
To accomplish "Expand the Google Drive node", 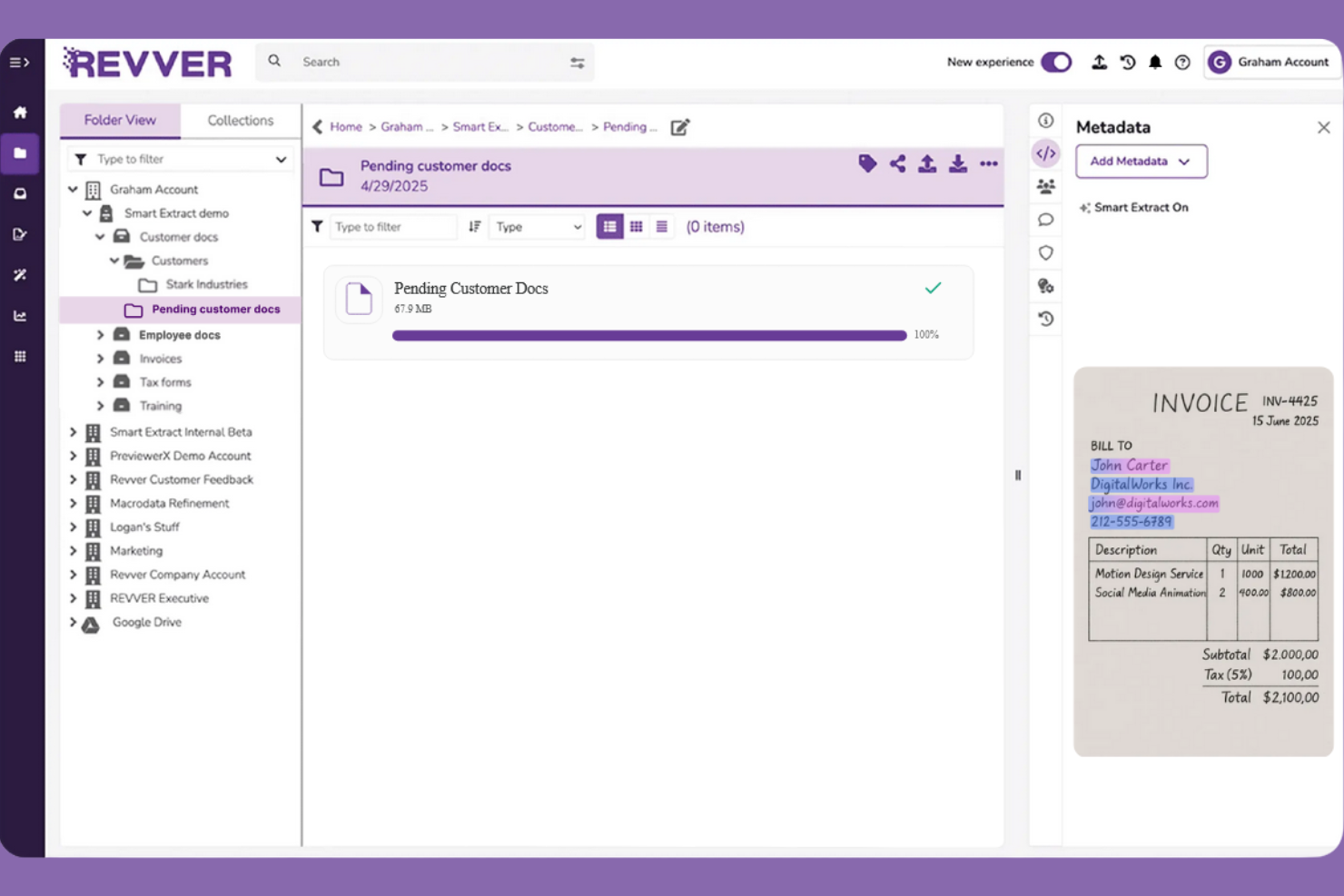I will coord(73,622).
